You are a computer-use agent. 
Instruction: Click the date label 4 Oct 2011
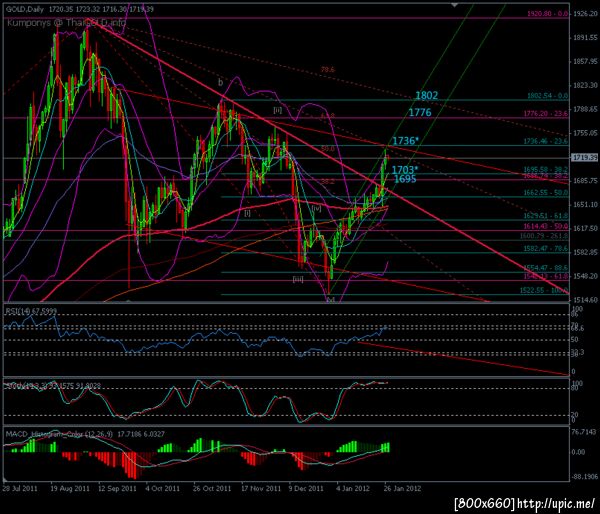click(x=163, y=489)
